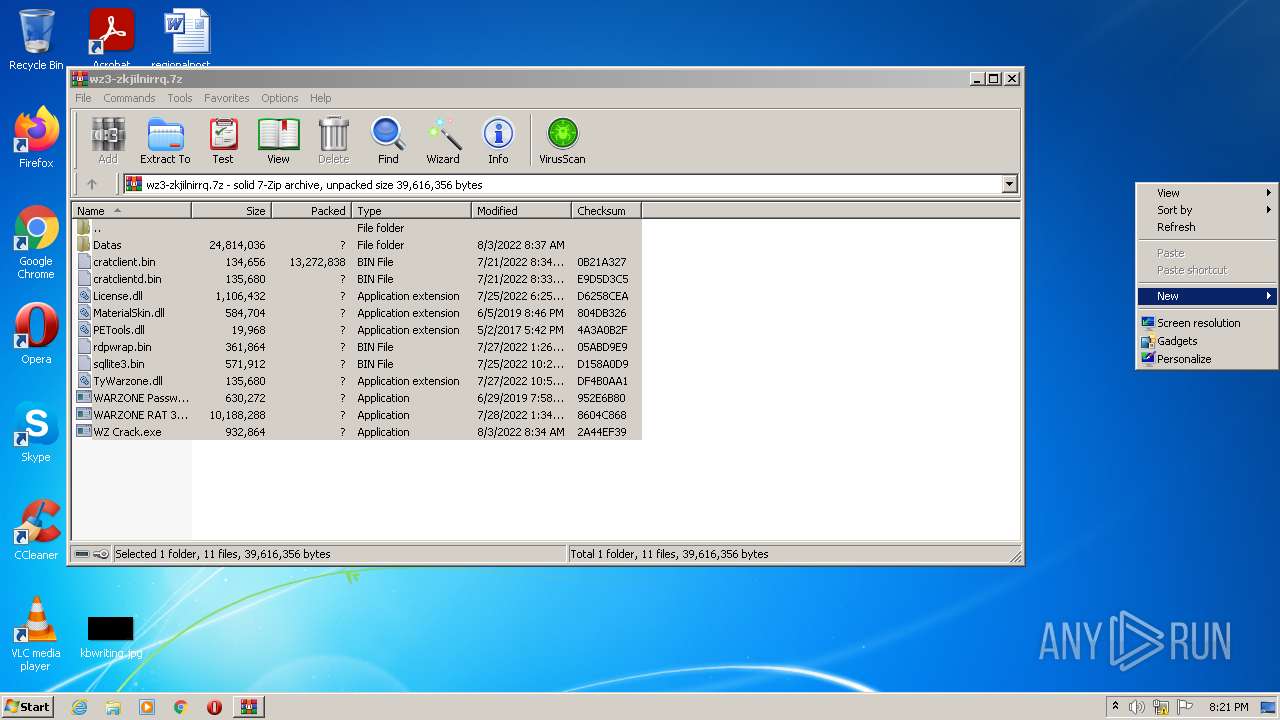Viewport: 1280px width, 720px height.
Task: Select License.dll file
Action: pos(358,296)
